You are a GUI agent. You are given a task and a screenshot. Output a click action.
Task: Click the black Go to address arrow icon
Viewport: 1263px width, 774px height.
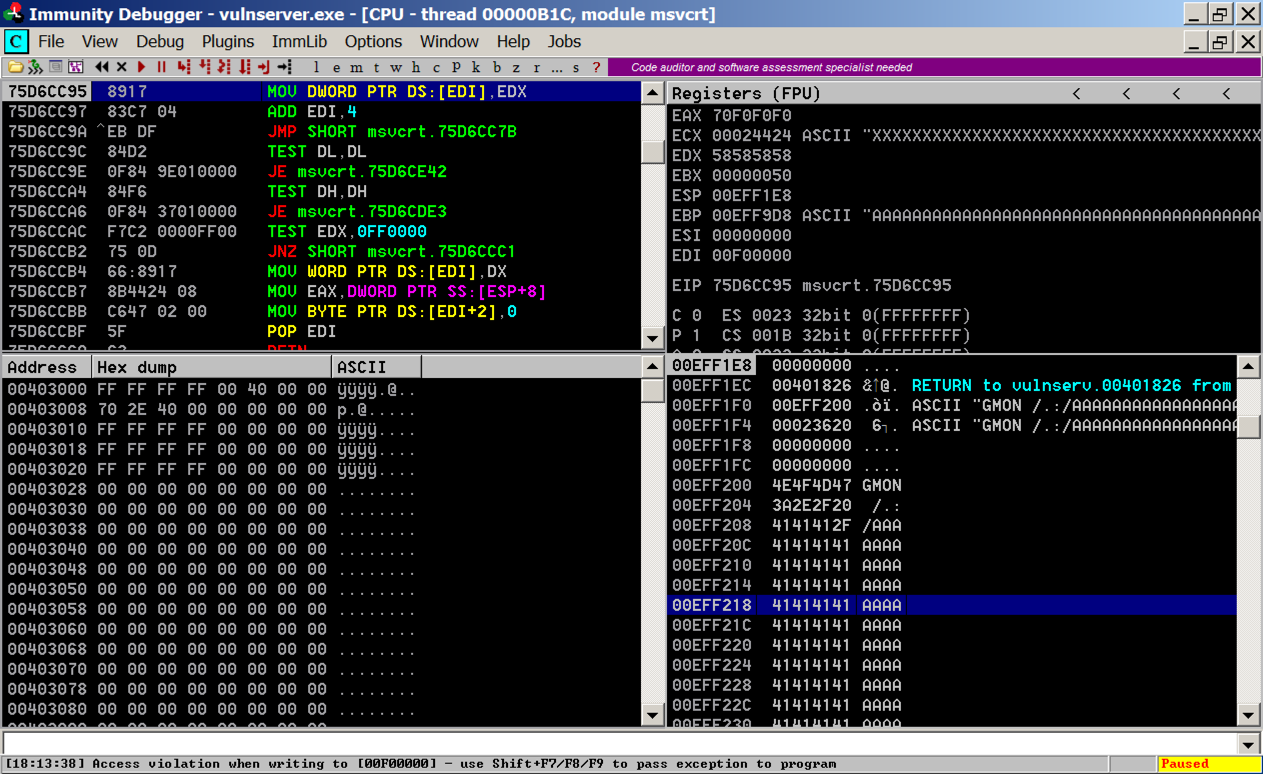pos(285,67)
